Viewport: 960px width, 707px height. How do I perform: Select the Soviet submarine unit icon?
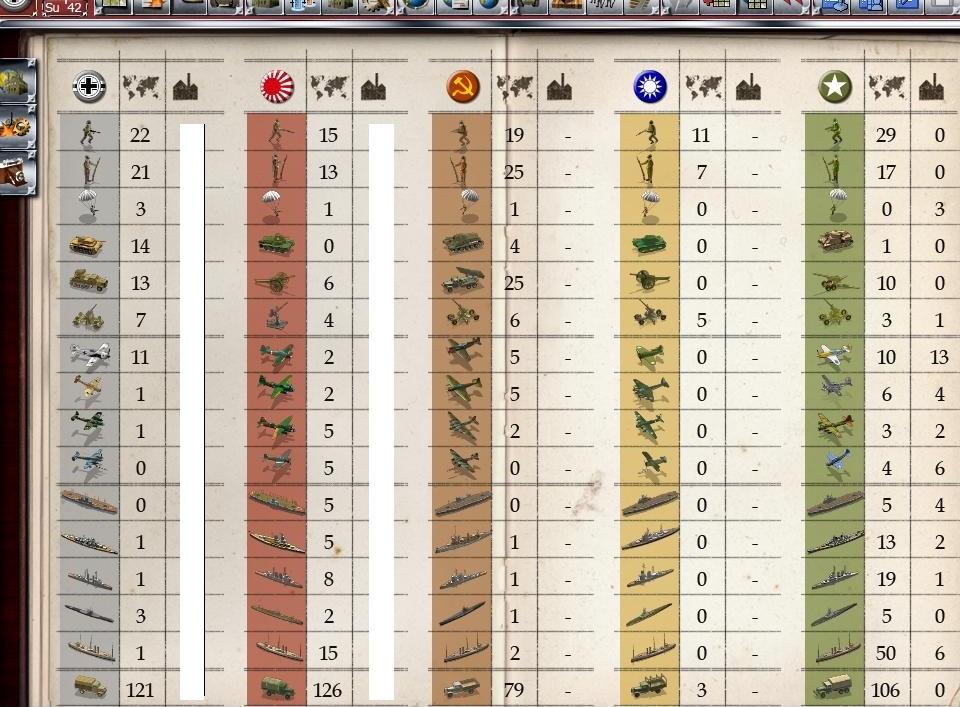tap(462, 614)
